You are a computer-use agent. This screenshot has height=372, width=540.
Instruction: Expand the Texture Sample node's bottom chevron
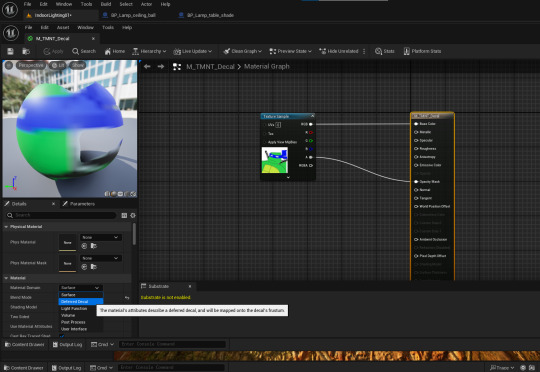[x=288, y=177]
